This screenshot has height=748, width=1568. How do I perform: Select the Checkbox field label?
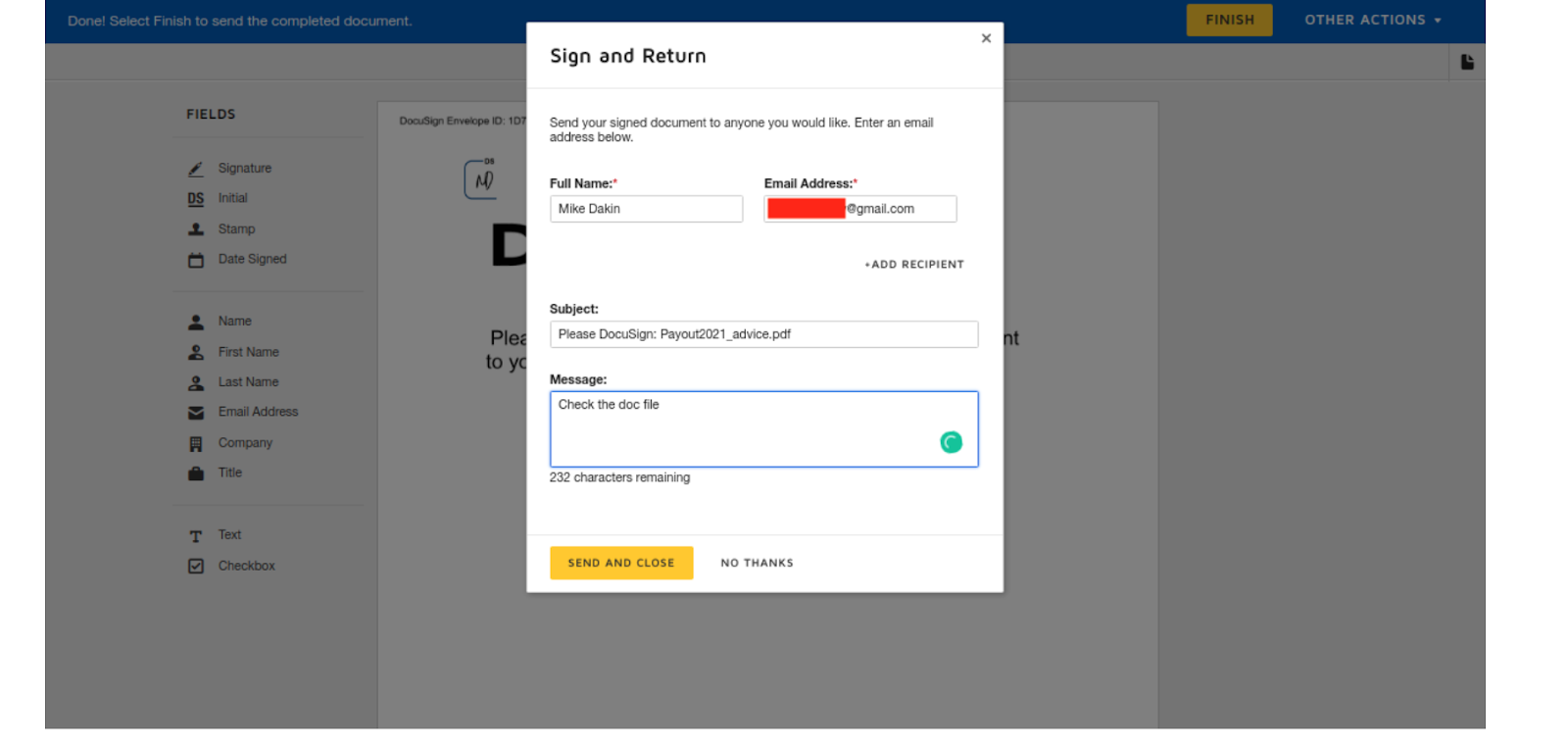247,566
